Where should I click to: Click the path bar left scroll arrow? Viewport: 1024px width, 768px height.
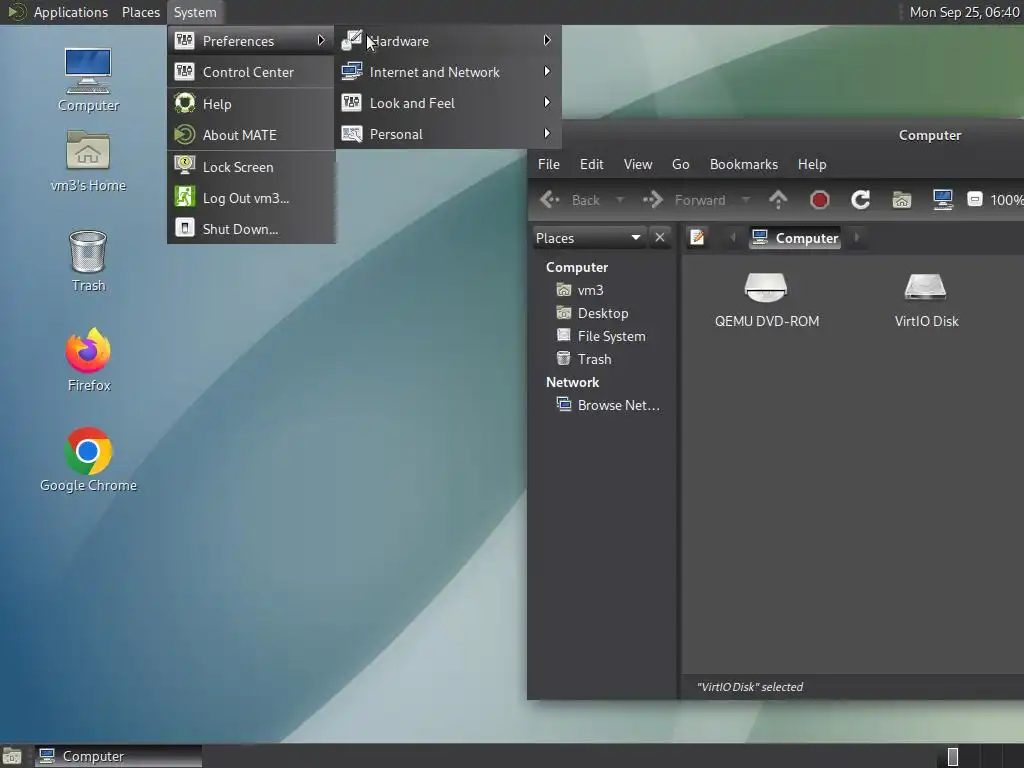[733, 238]
